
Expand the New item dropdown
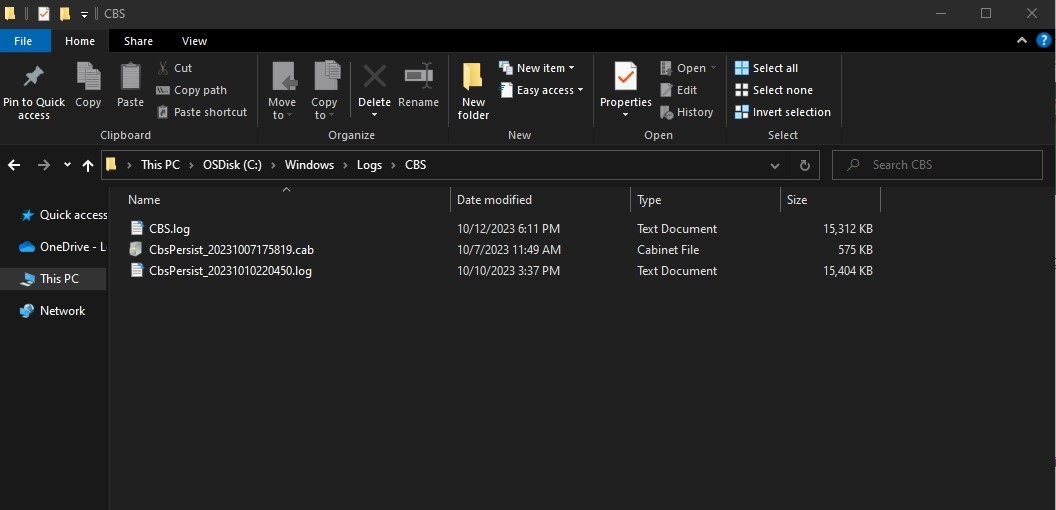click(x=537, y=68)
